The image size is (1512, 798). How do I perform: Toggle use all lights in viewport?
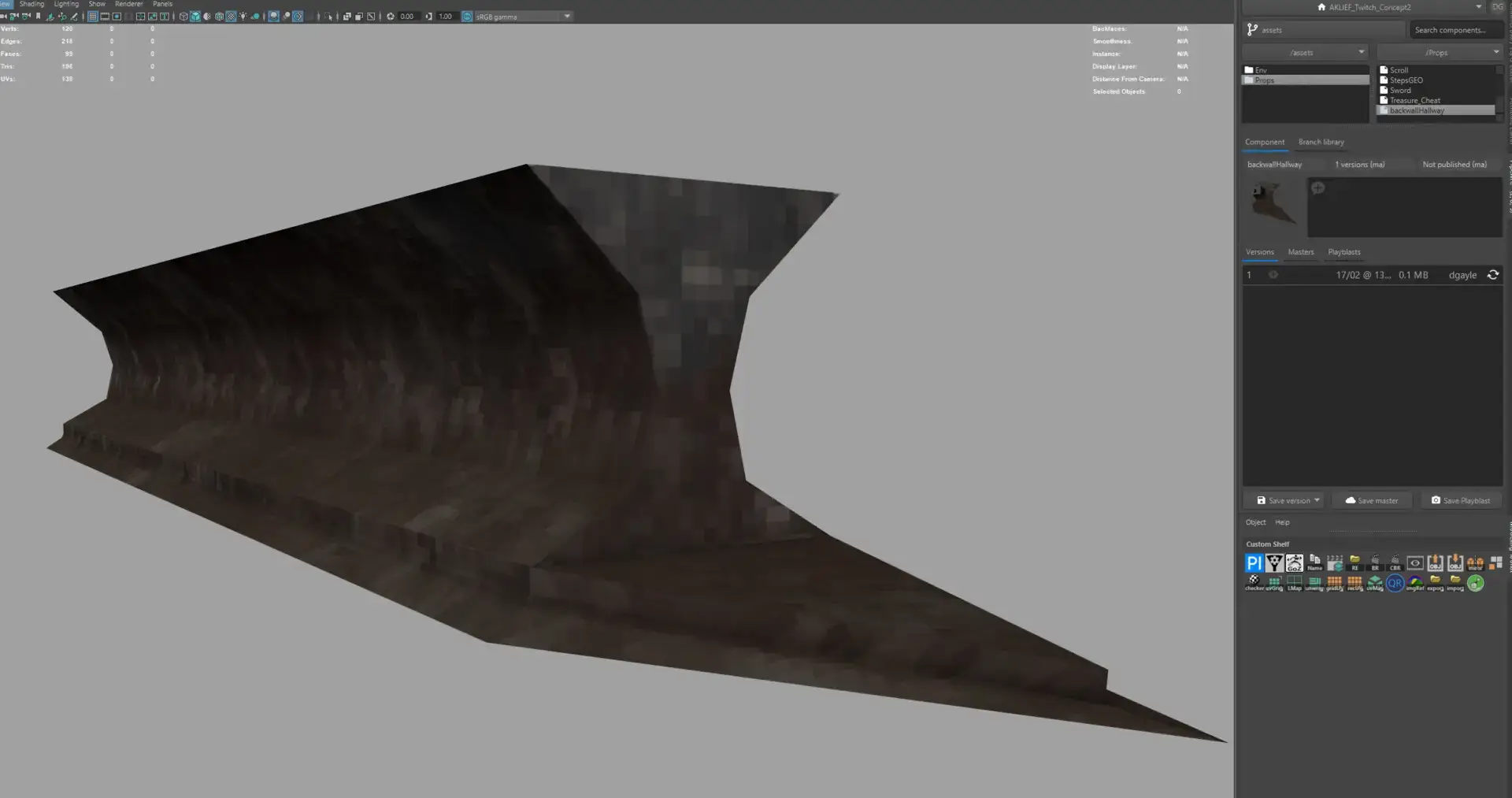coord(243,17)
